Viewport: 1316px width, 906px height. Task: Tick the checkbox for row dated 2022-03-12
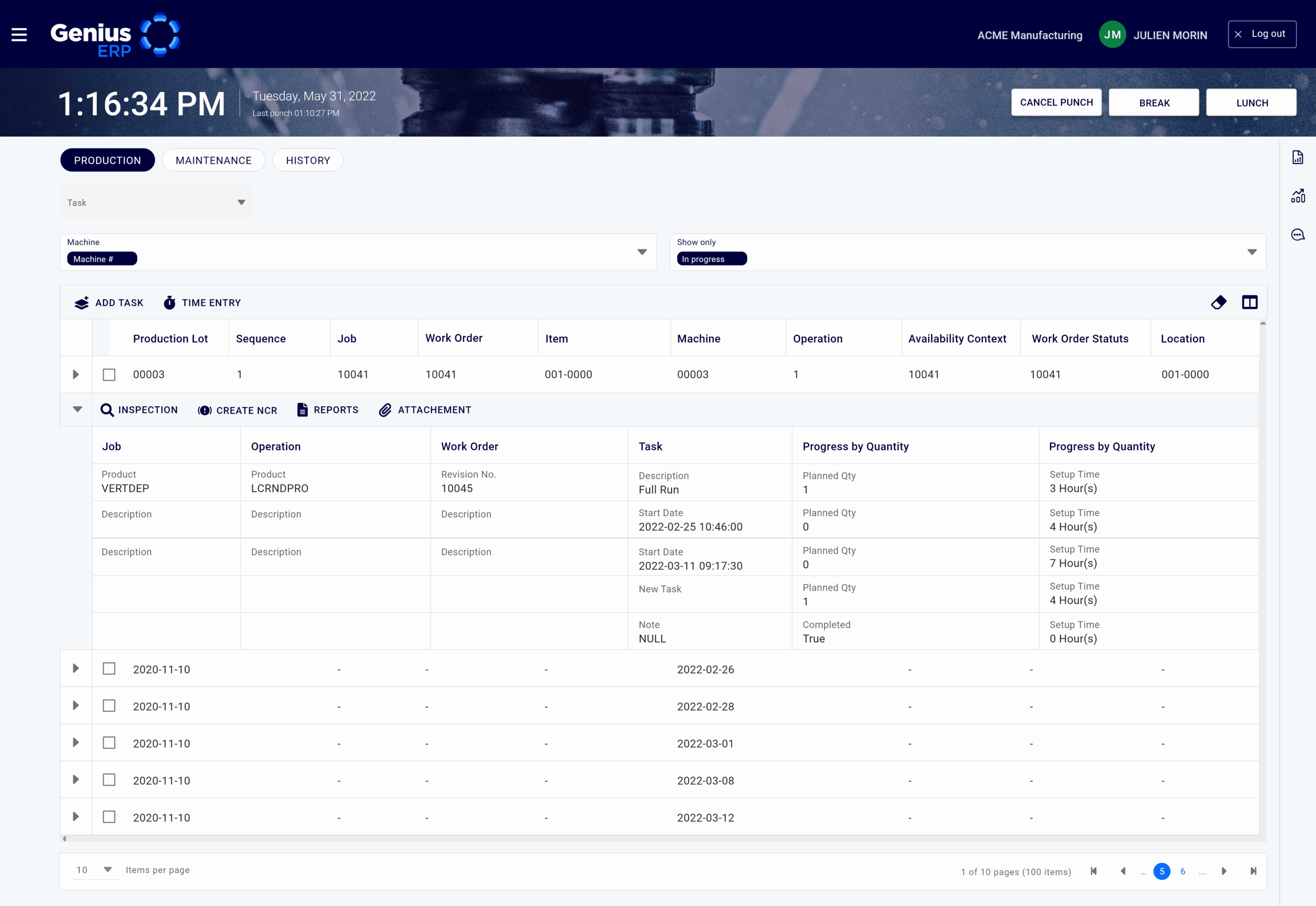109,817
